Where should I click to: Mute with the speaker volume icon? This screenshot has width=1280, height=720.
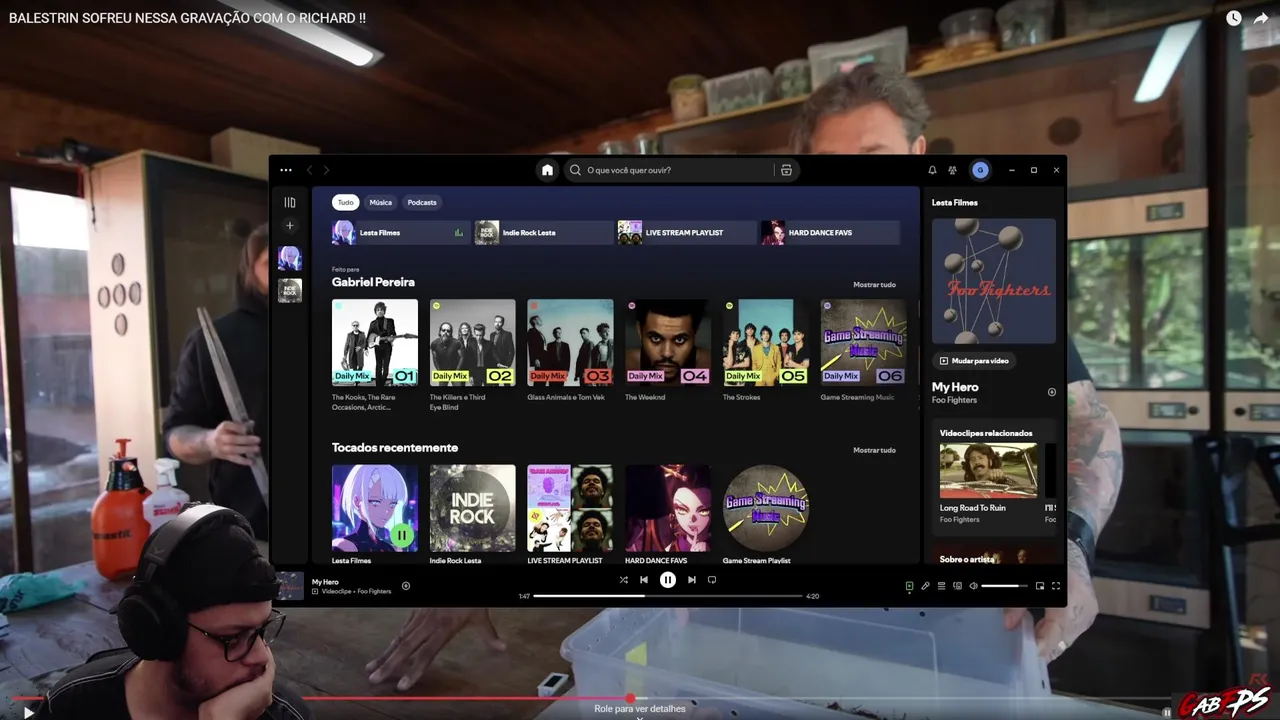coord(973,586)
